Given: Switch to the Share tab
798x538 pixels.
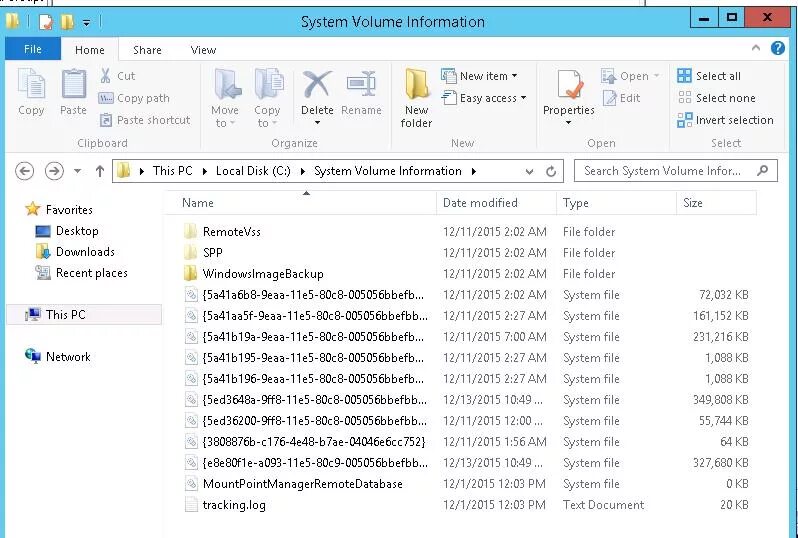Looking at the screenshot, I should click(x=147, y=50).
